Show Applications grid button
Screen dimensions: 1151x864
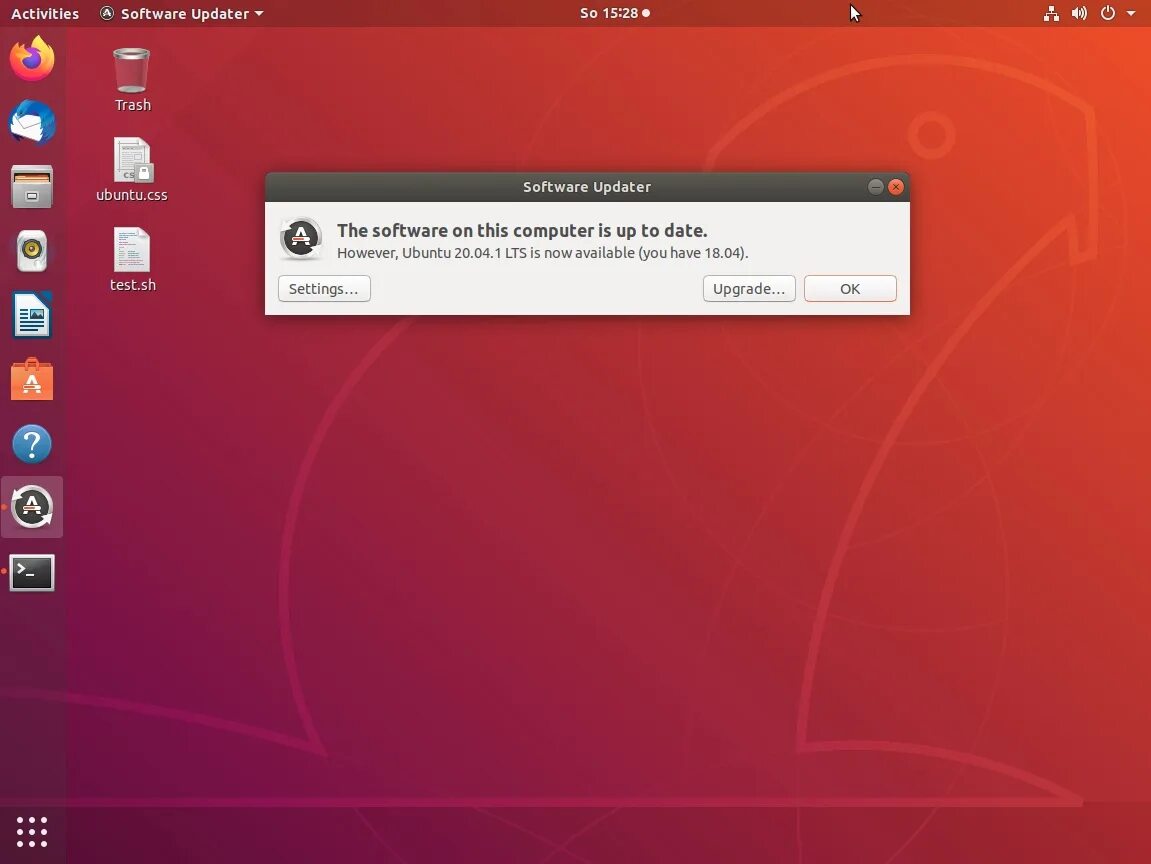point(32,832)
